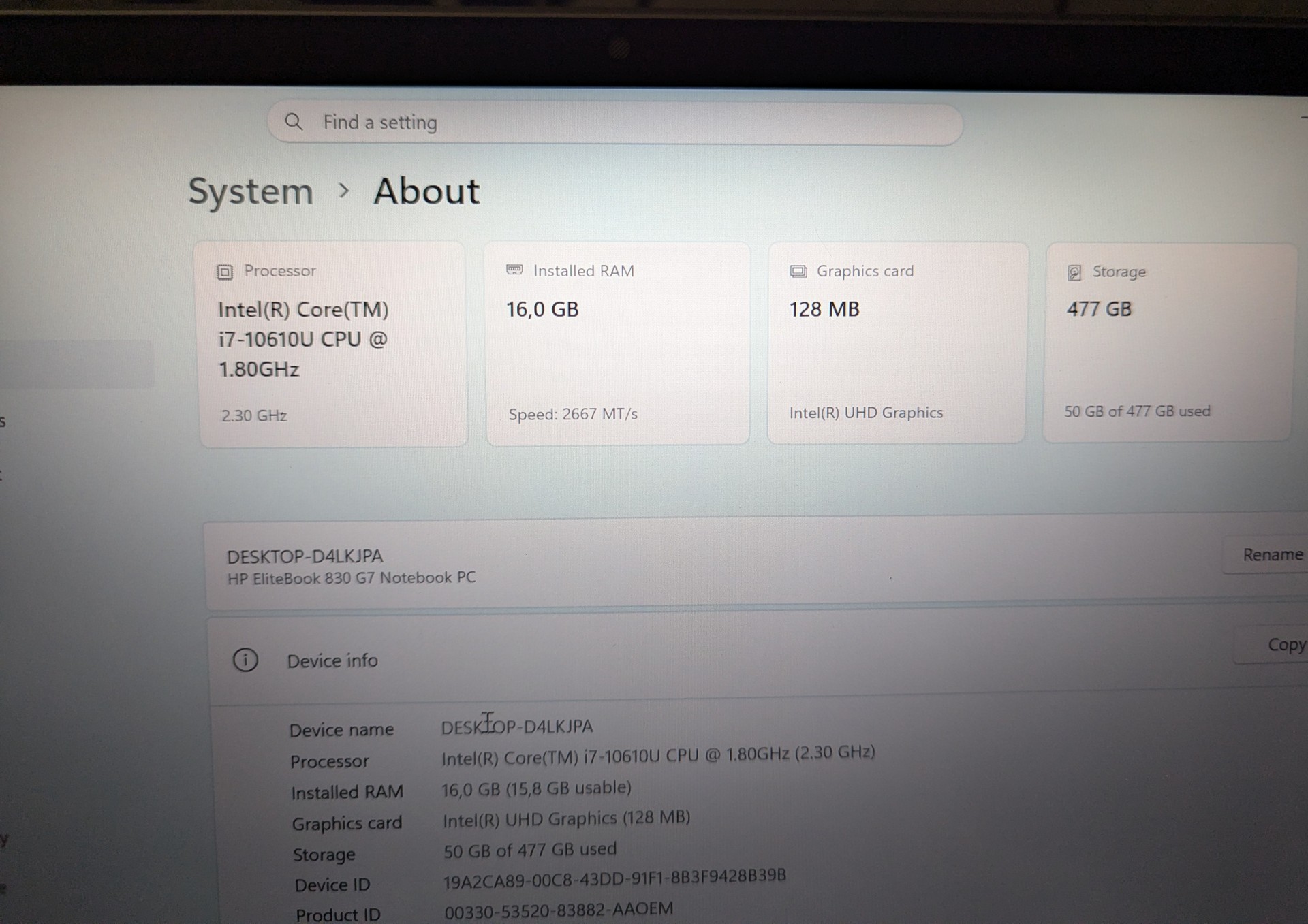This screenshot has width=1308, height=924.
Task: Click the Product ID value 00330-53520-83882-AAOEM
Action: [x=559, y=910]
